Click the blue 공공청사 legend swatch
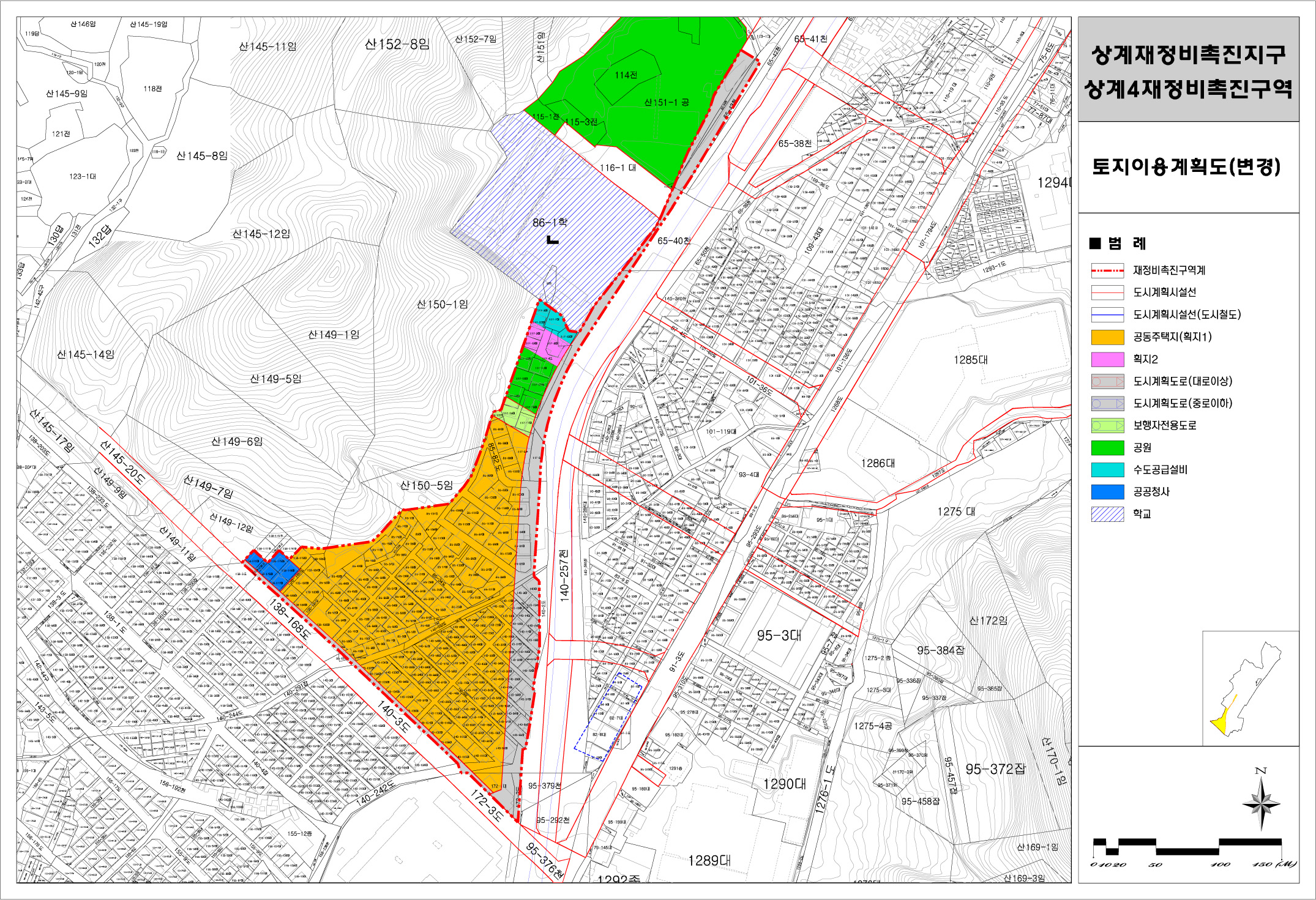 1107,492
